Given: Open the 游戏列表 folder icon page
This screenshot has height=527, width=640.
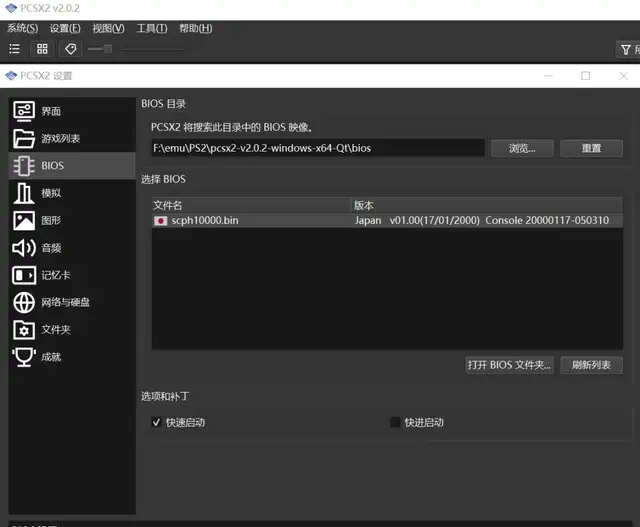Looking at the screenshot, I should pos(60,138).
